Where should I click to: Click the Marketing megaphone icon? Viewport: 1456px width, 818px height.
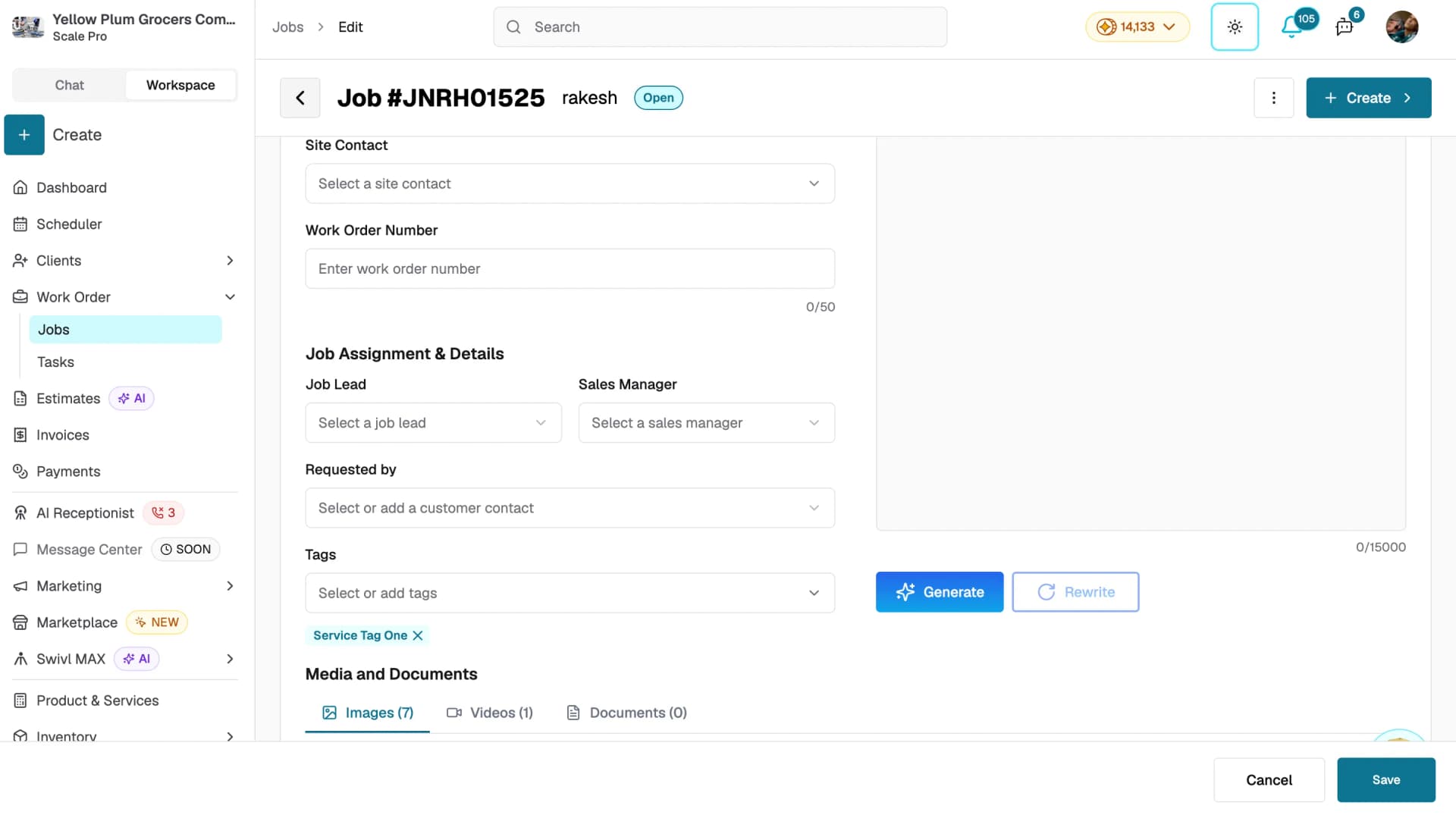20,586
